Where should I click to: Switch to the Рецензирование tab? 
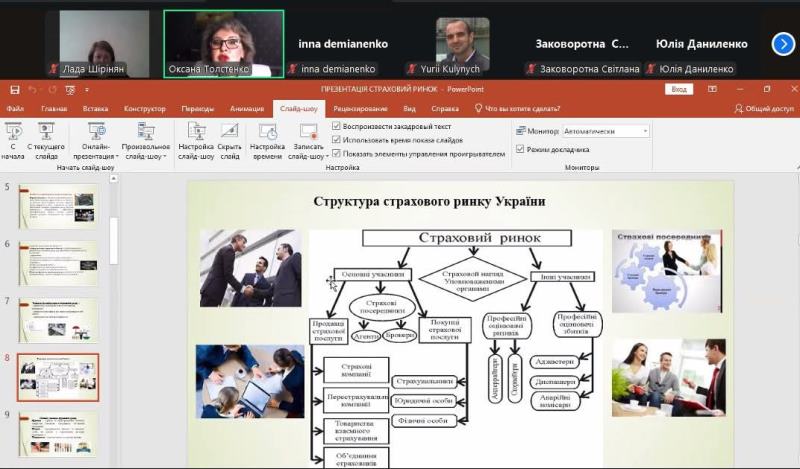click(x=361, y=109)
